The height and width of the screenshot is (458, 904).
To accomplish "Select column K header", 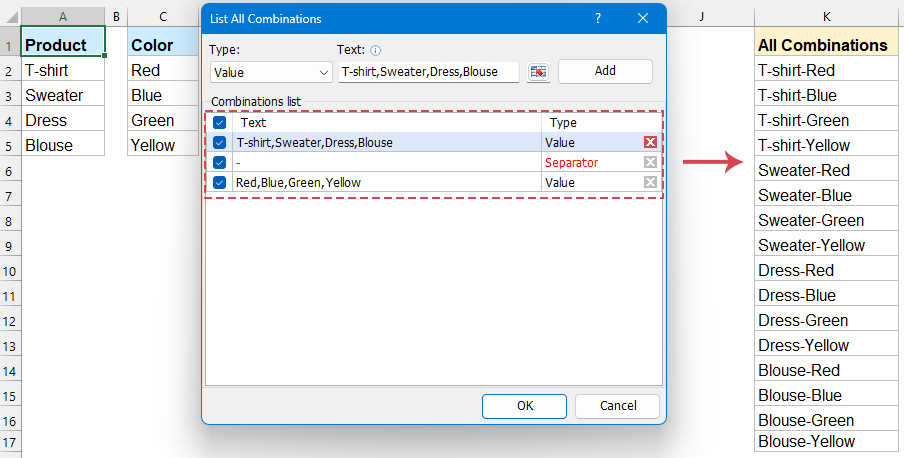I will [x=826, y=17].
